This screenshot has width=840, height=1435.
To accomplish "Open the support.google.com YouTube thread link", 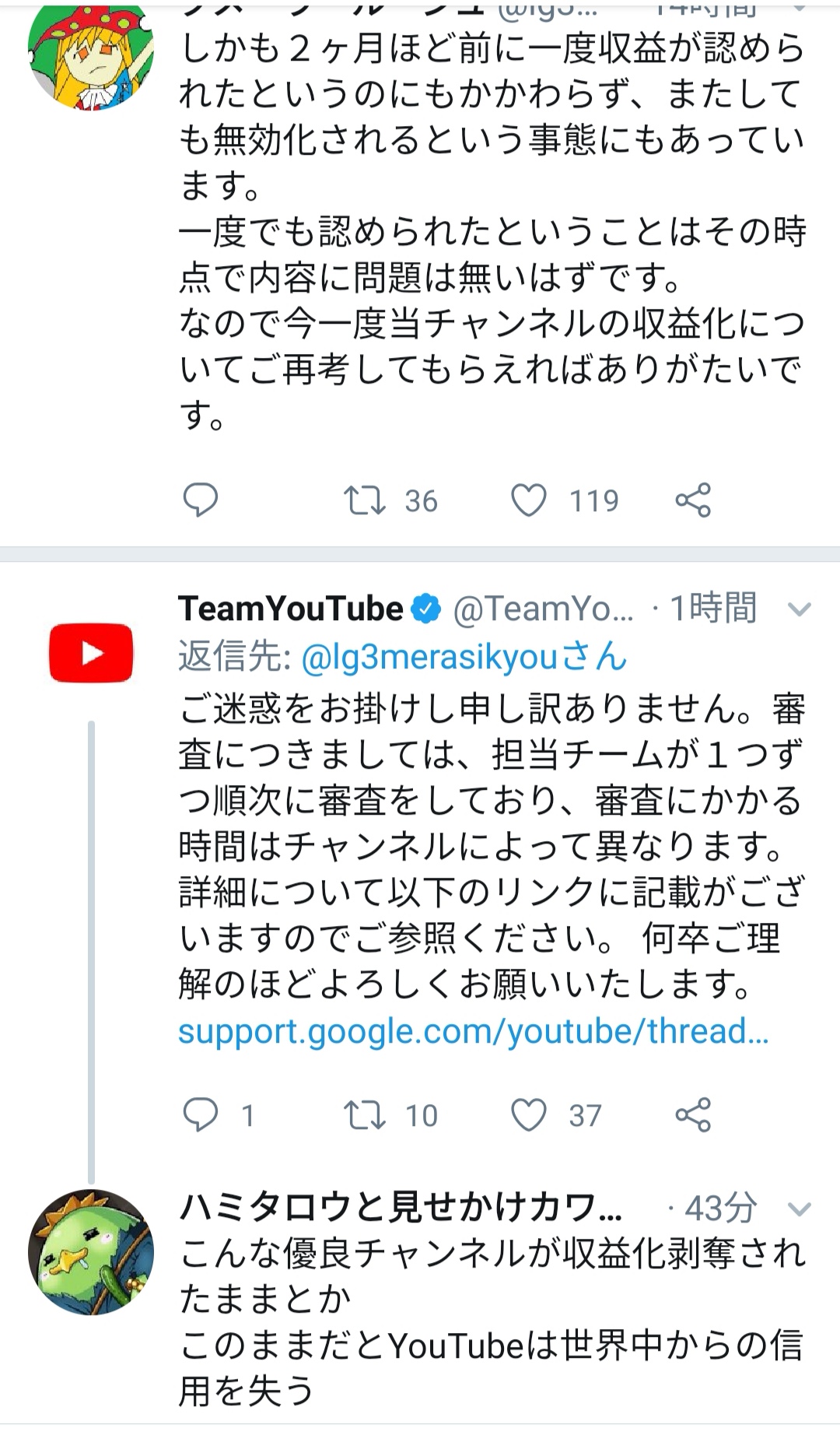I will coord(473,1031).
